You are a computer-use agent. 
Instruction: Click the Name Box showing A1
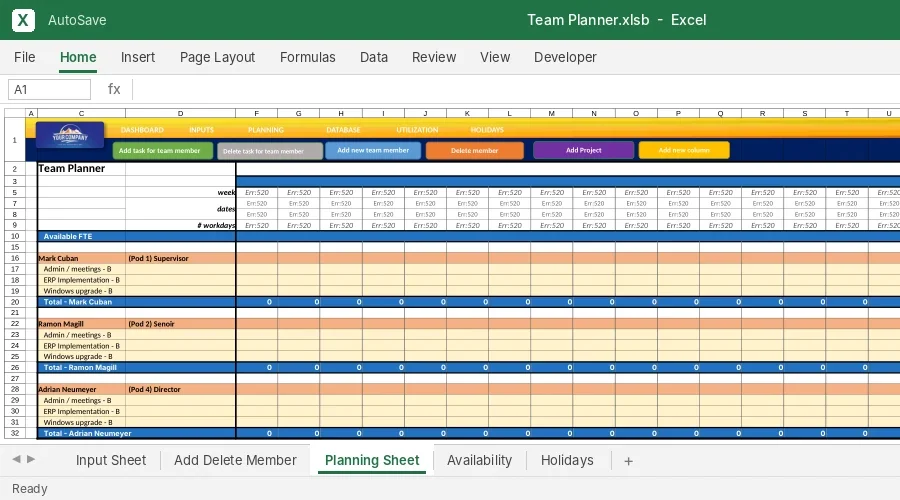click(49, 90)
